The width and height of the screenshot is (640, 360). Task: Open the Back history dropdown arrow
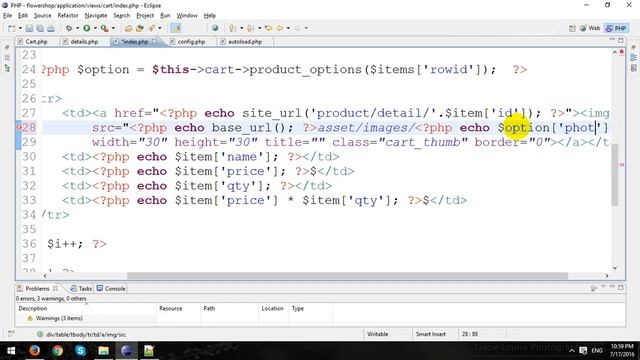click(288, 28)
